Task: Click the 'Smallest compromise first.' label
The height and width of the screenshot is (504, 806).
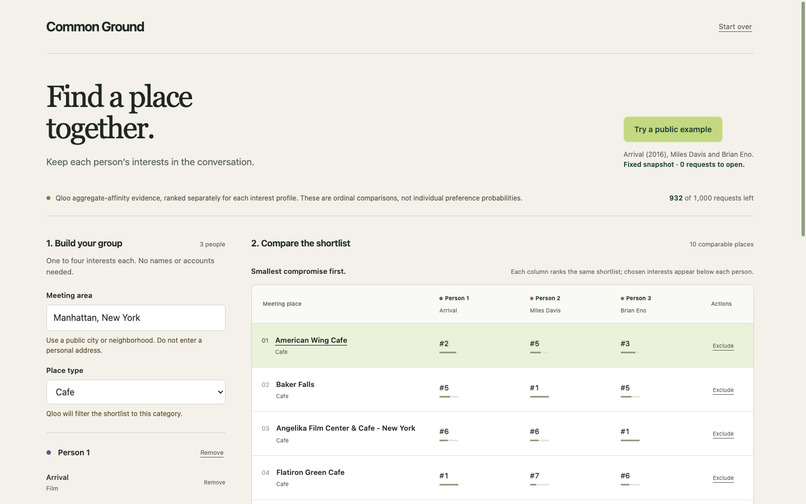Action: [298, 271]
